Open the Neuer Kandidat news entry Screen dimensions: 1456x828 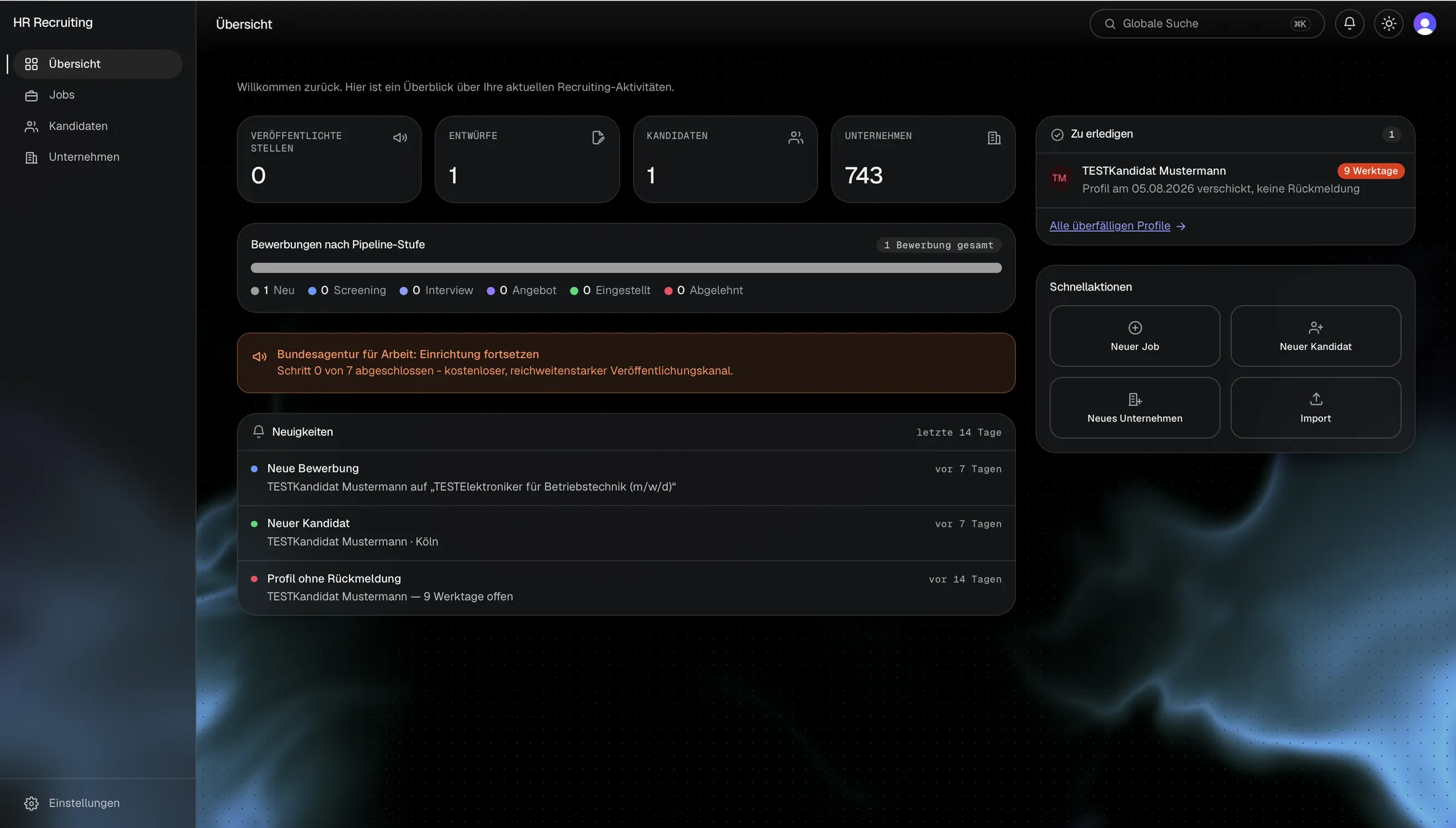[x=626, y=533]
